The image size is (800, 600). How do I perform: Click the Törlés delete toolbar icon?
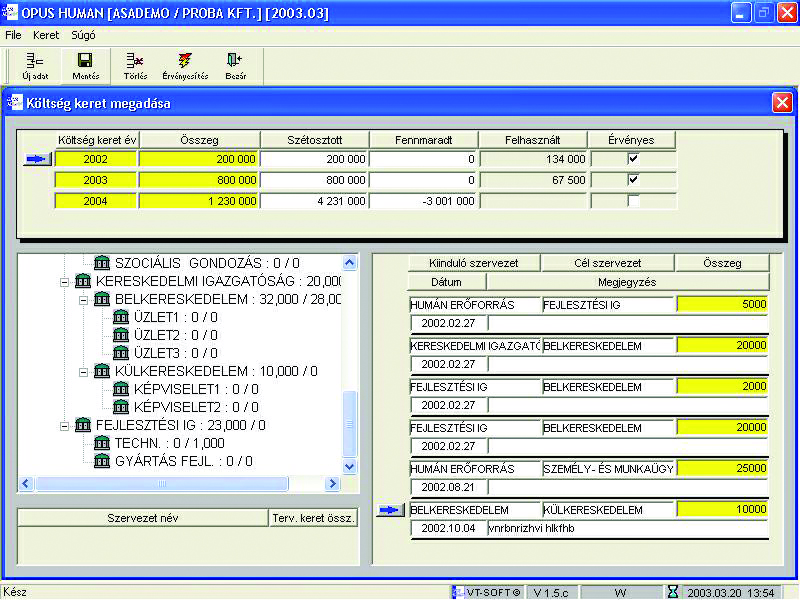pos(135,66)
